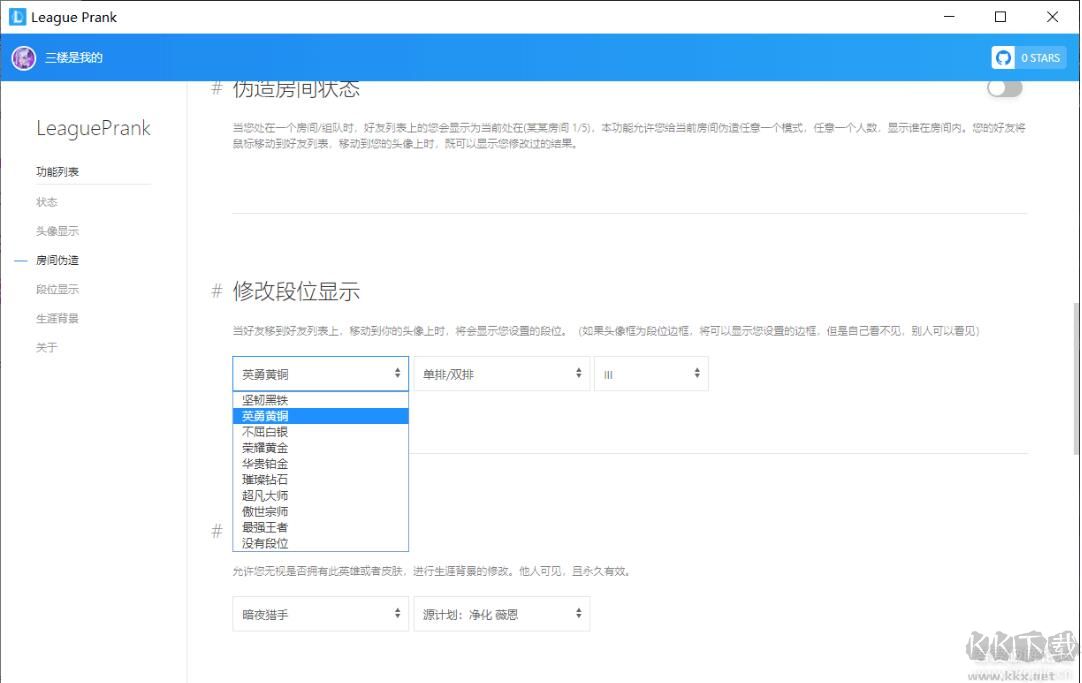Click the user avatar next to 三楼是我的
The height and width of the screenshot is (683, 1082).
[x=22, y=57]
